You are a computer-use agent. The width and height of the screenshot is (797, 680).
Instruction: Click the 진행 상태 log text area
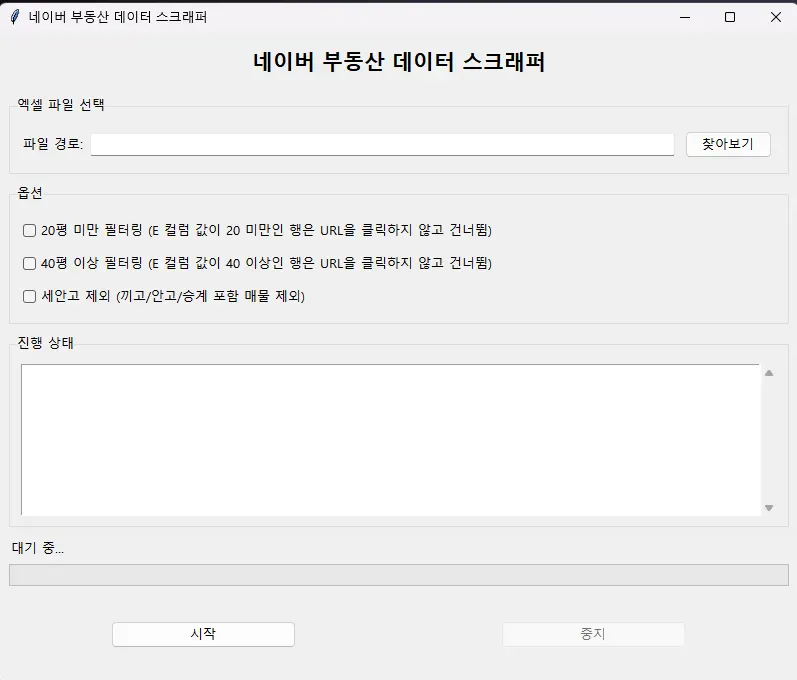[390, 440]
